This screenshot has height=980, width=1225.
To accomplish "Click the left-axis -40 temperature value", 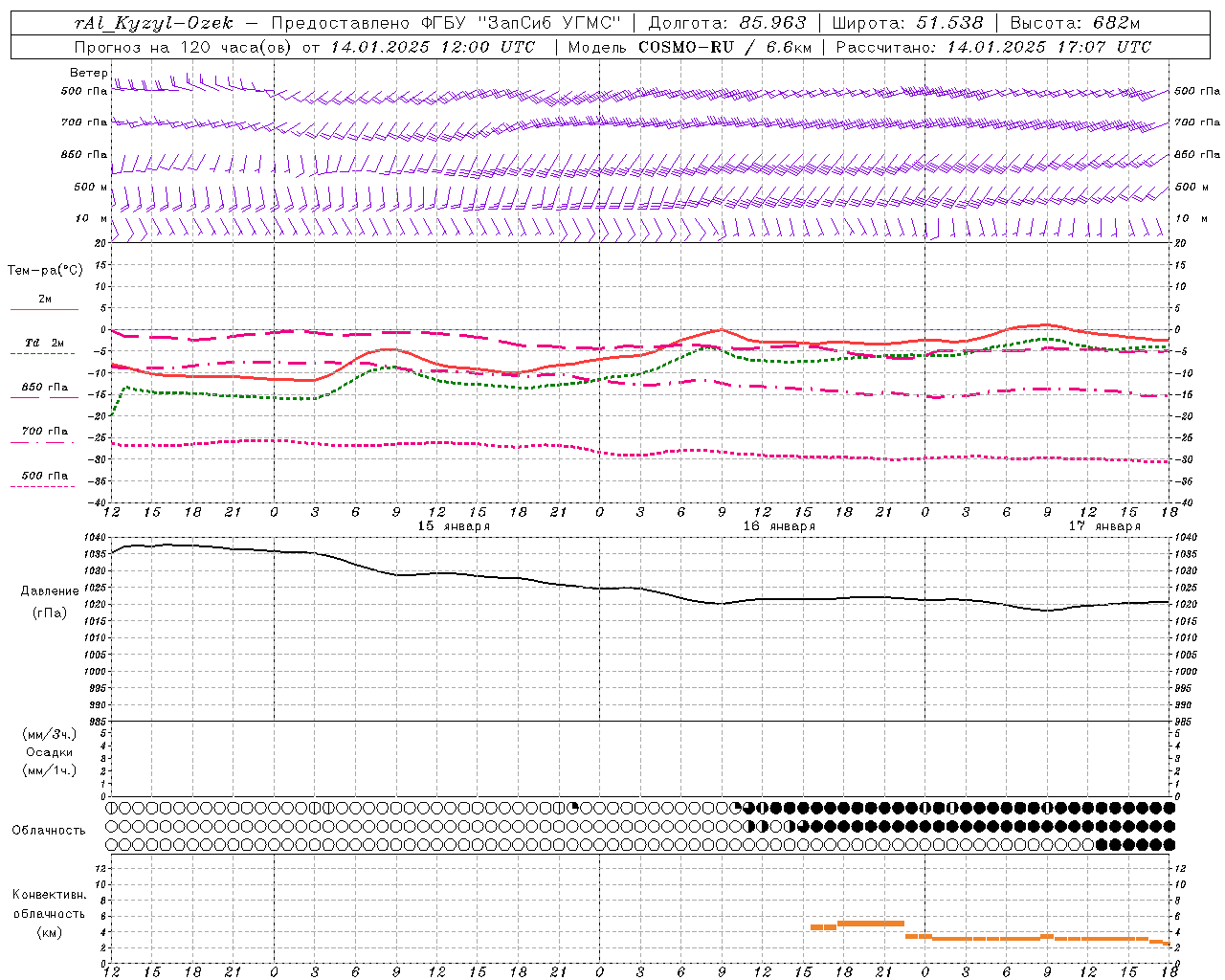I will (99, 503).
